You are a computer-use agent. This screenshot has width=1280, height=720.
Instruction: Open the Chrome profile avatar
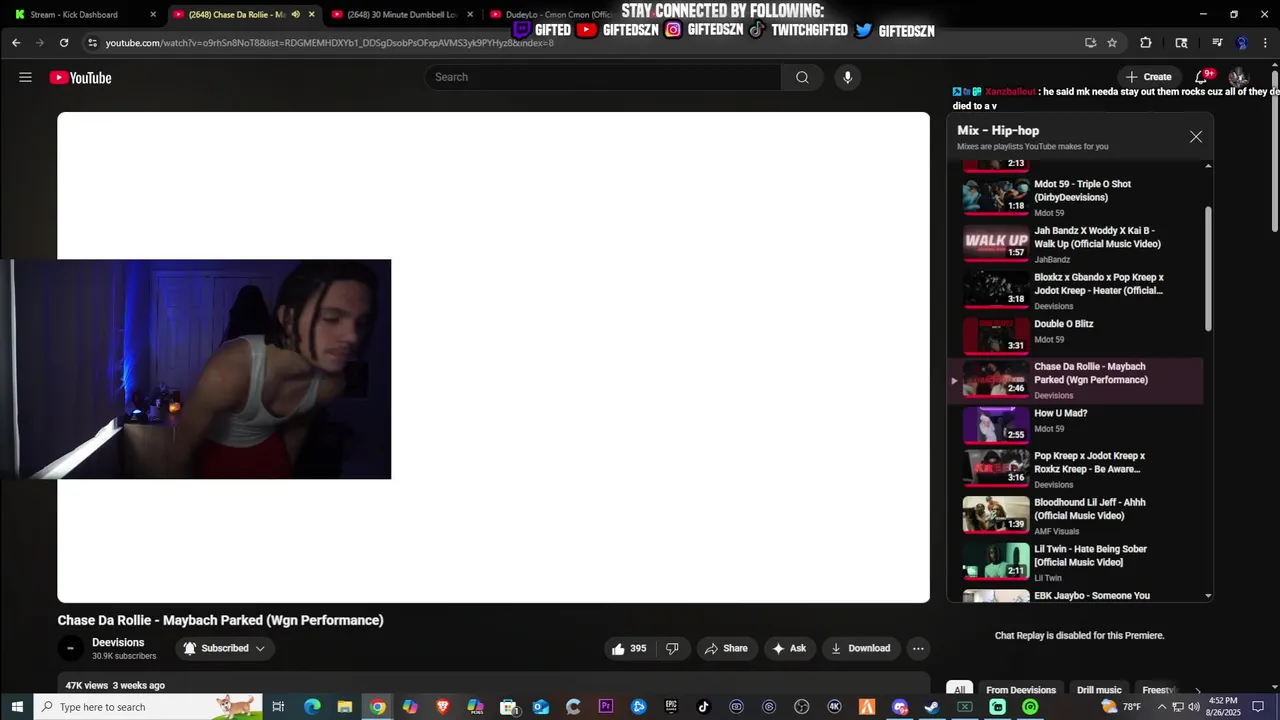(x=1242, y=43)
